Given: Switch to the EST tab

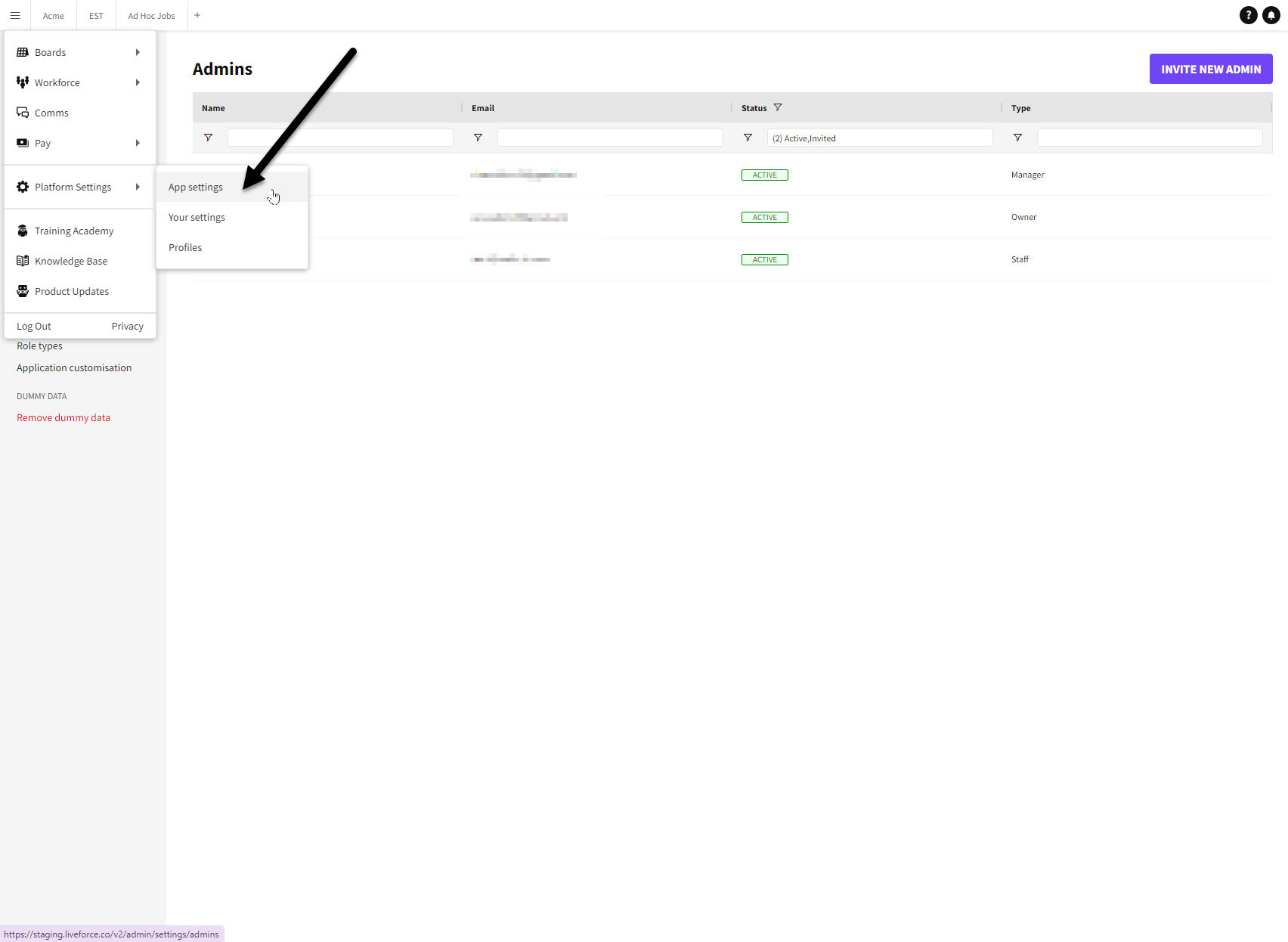Looking at the screenshot, I should [96, 15].
